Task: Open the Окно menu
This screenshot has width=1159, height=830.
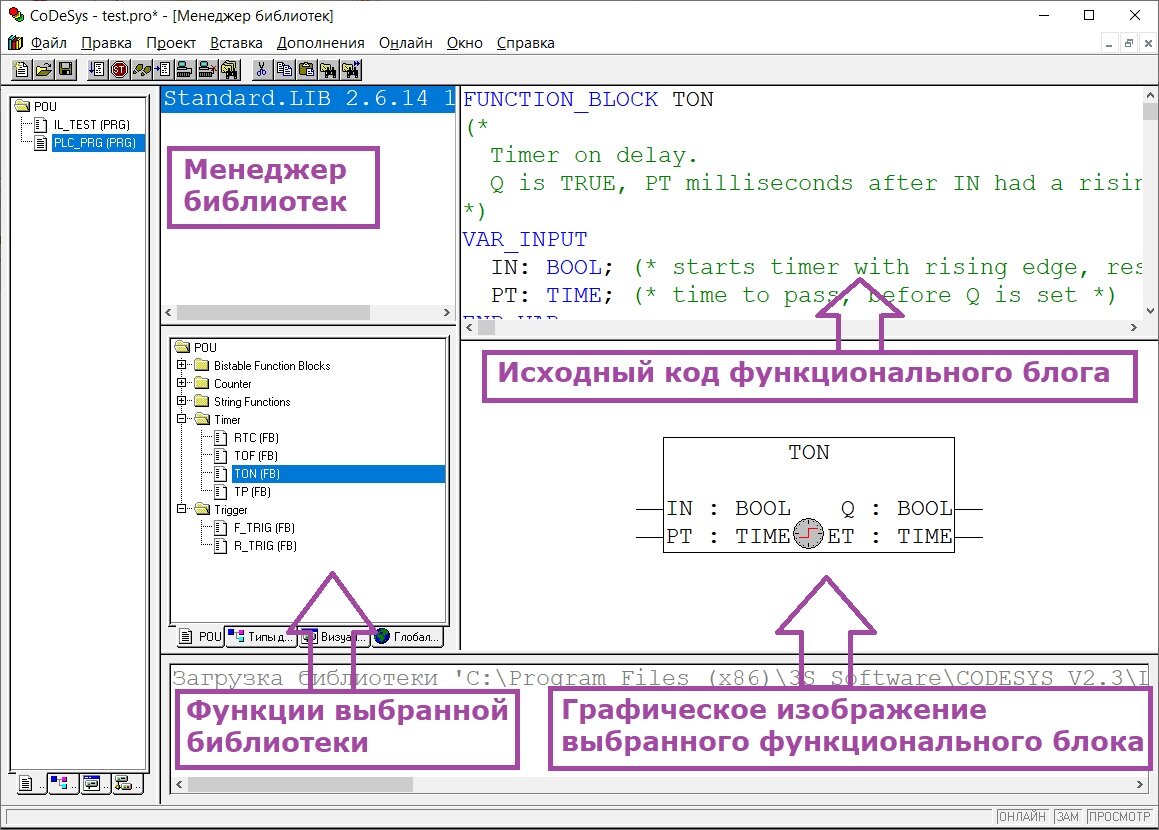Action: (465, 43)
